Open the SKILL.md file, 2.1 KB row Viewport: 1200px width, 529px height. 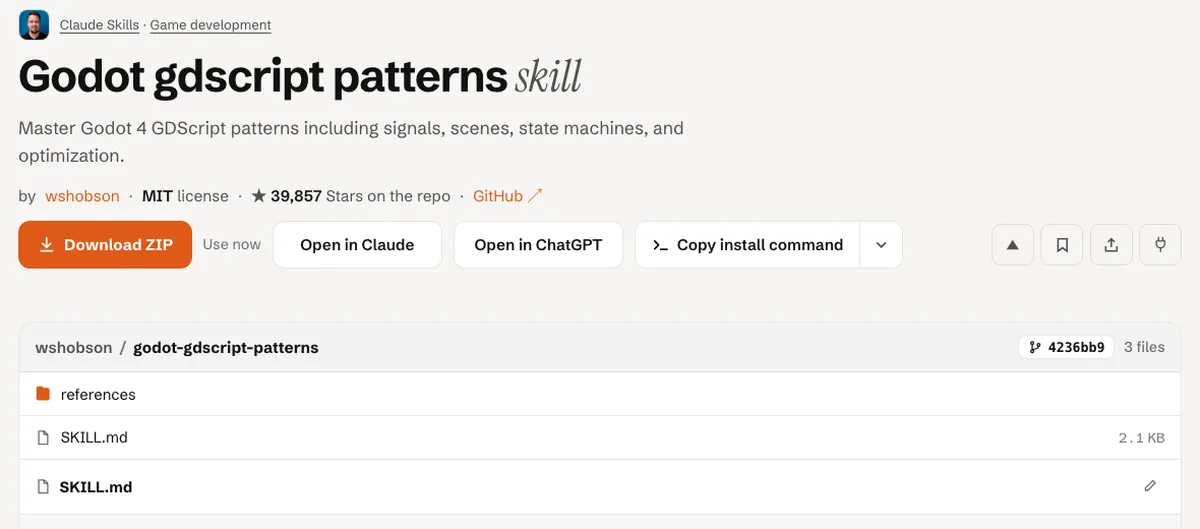(x=600, y=437)
